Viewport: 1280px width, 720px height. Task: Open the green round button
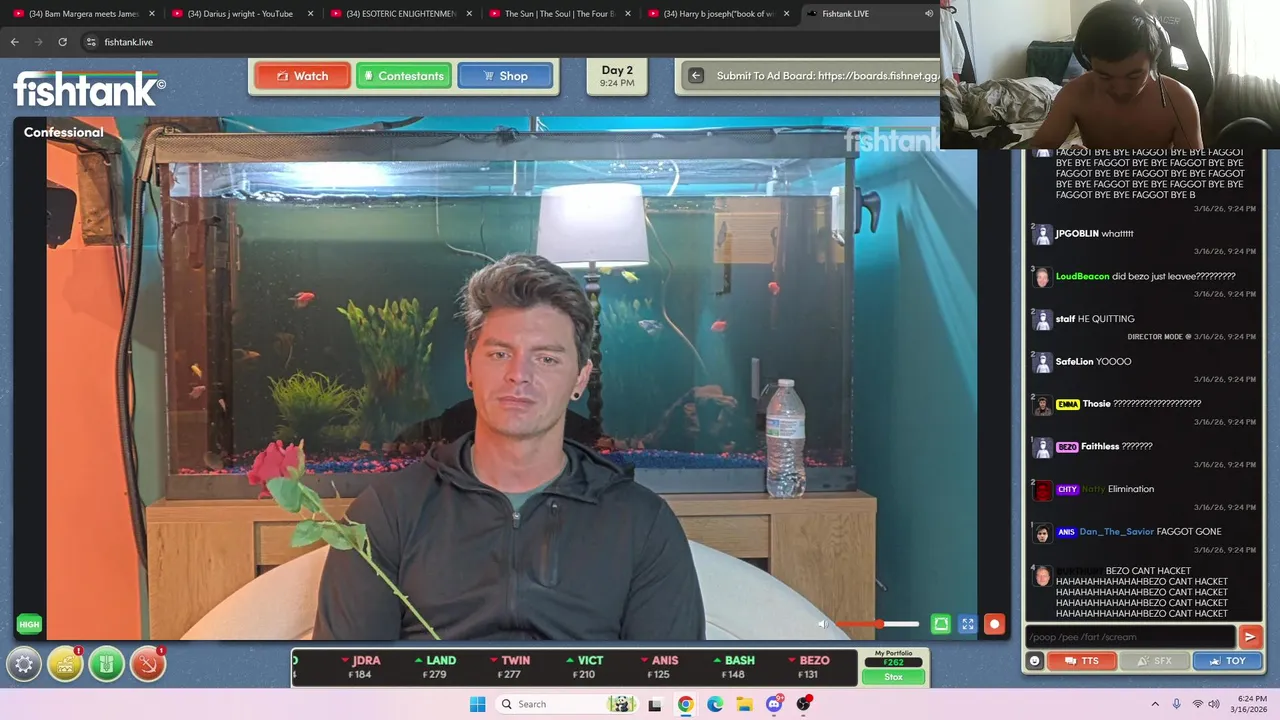[106, 664]
